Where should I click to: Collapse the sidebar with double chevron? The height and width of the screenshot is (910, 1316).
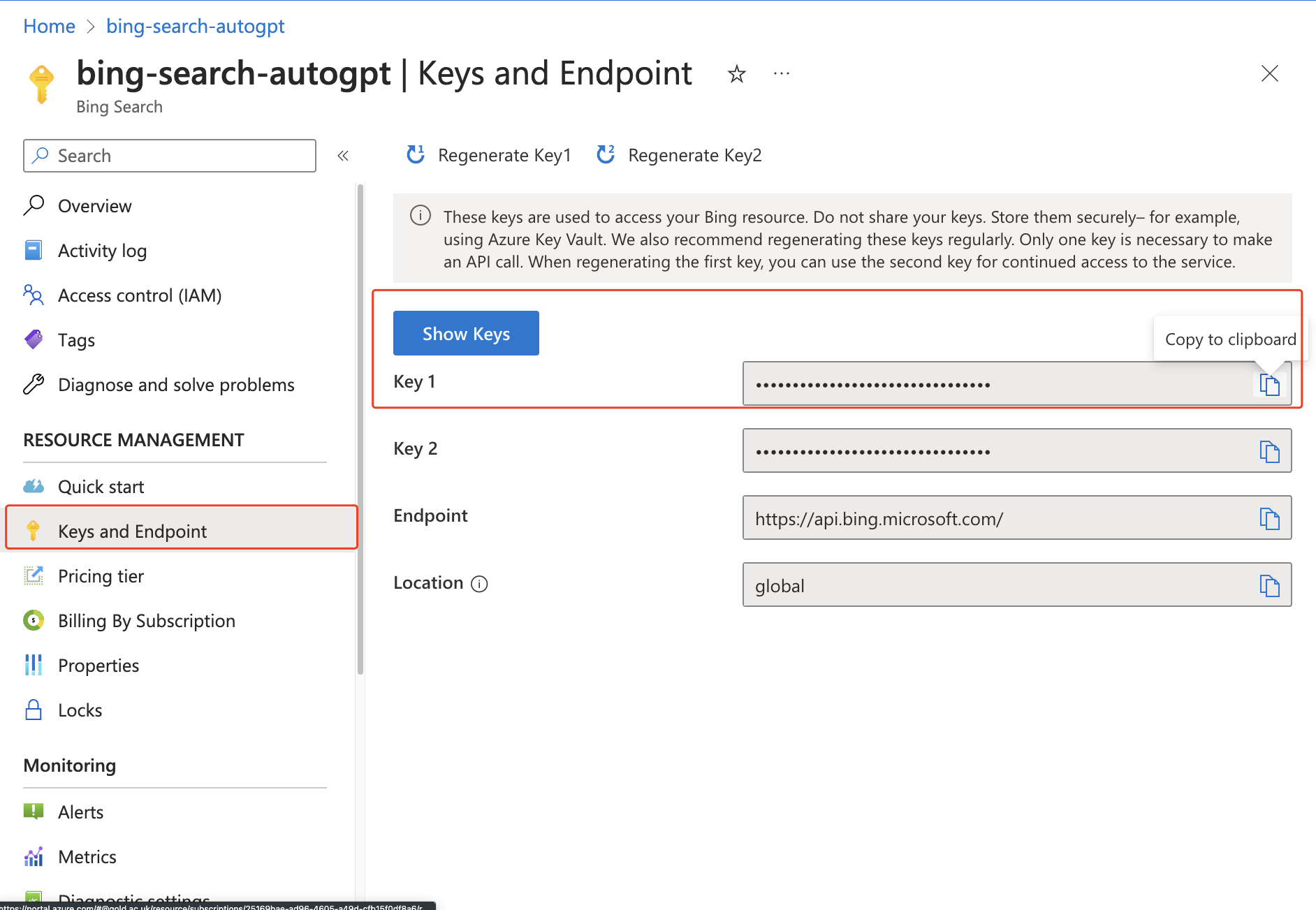tap(343, 156)
